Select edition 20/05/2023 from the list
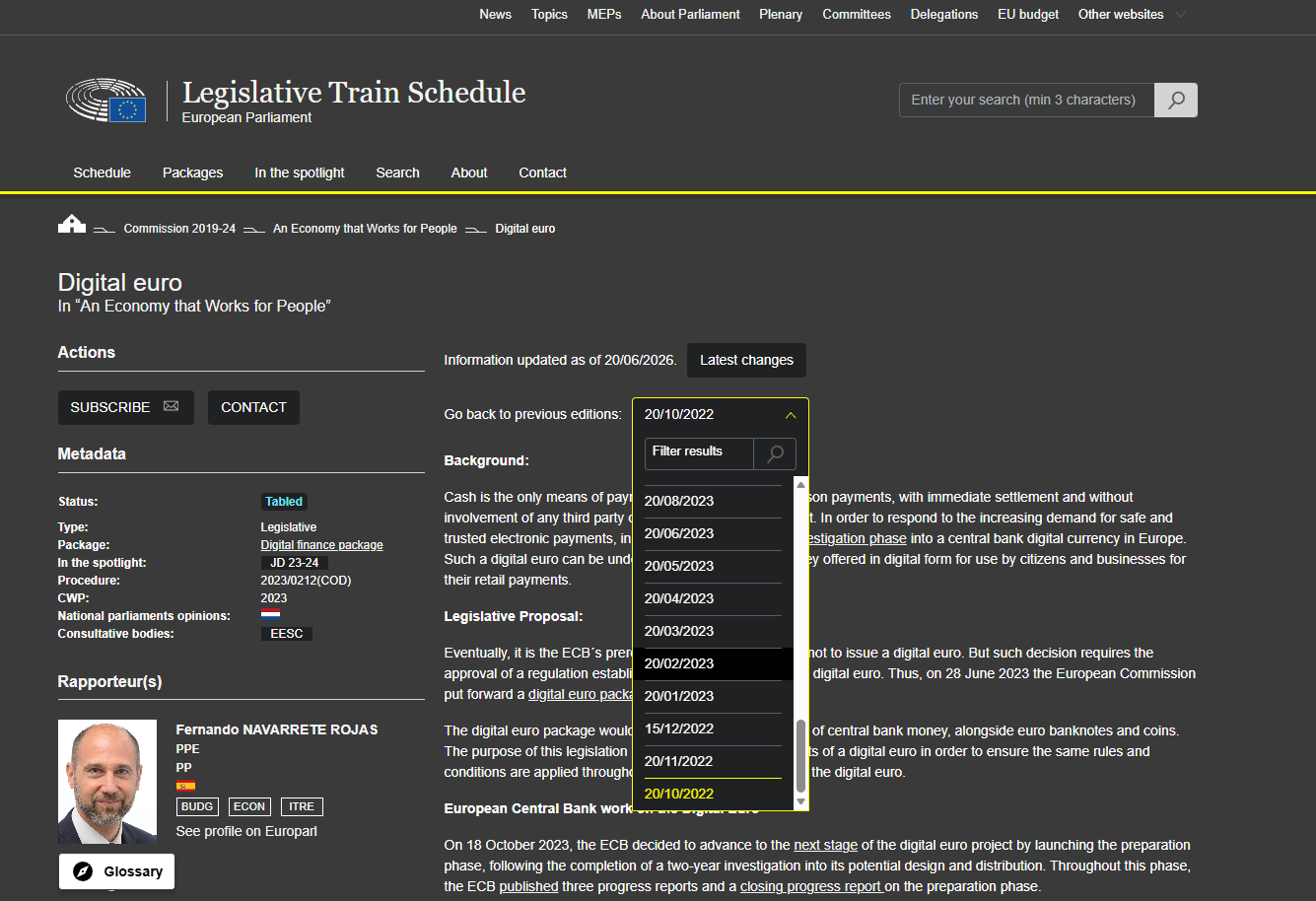This screenshot has width=1316, height=901. 713,566
